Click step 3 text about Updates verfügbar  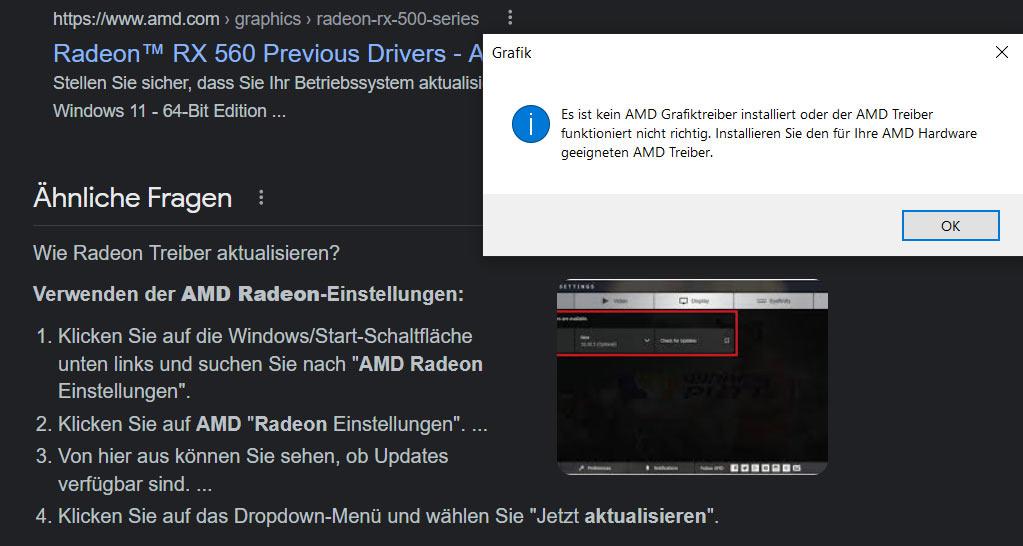click(253, 470)
